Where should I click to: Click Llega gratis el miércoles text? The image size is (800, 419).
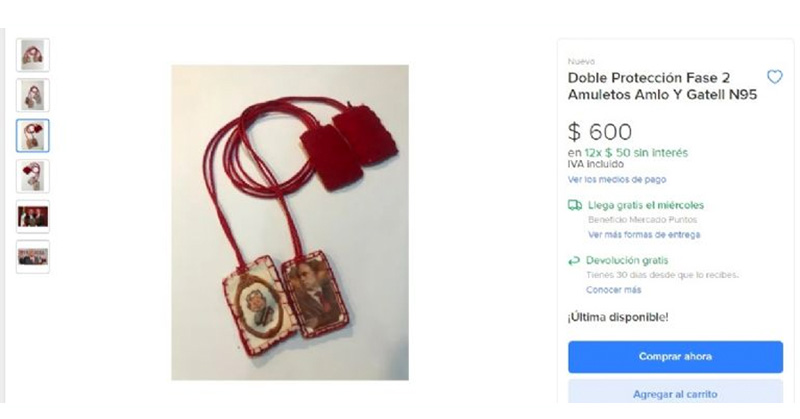coord(645,205)
